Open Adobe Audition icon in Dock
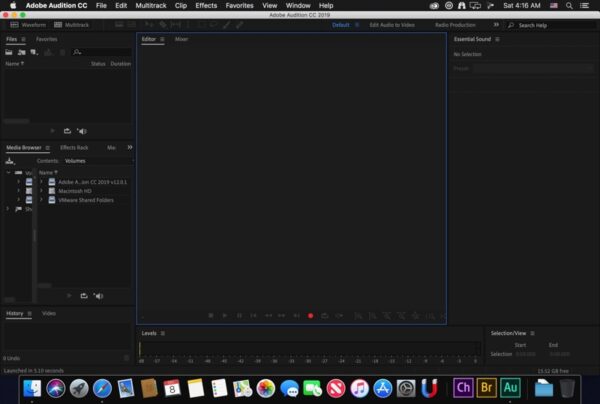Screen dimensions: 600x404 pyautogui.click(x=510, y=388)
